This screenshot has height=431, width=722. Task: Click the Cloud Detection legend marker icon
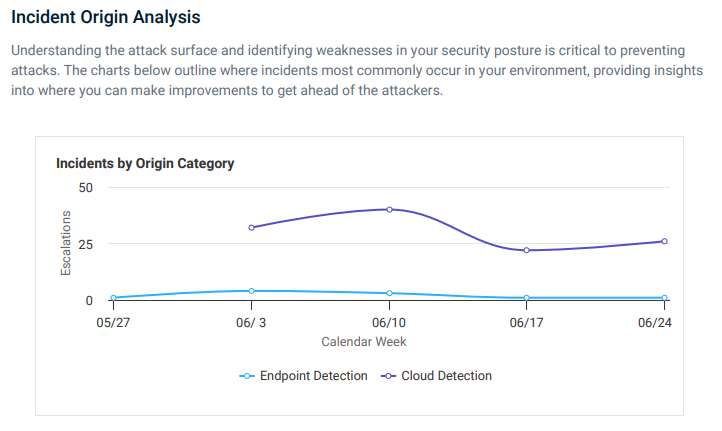click(x=388, y=376)
